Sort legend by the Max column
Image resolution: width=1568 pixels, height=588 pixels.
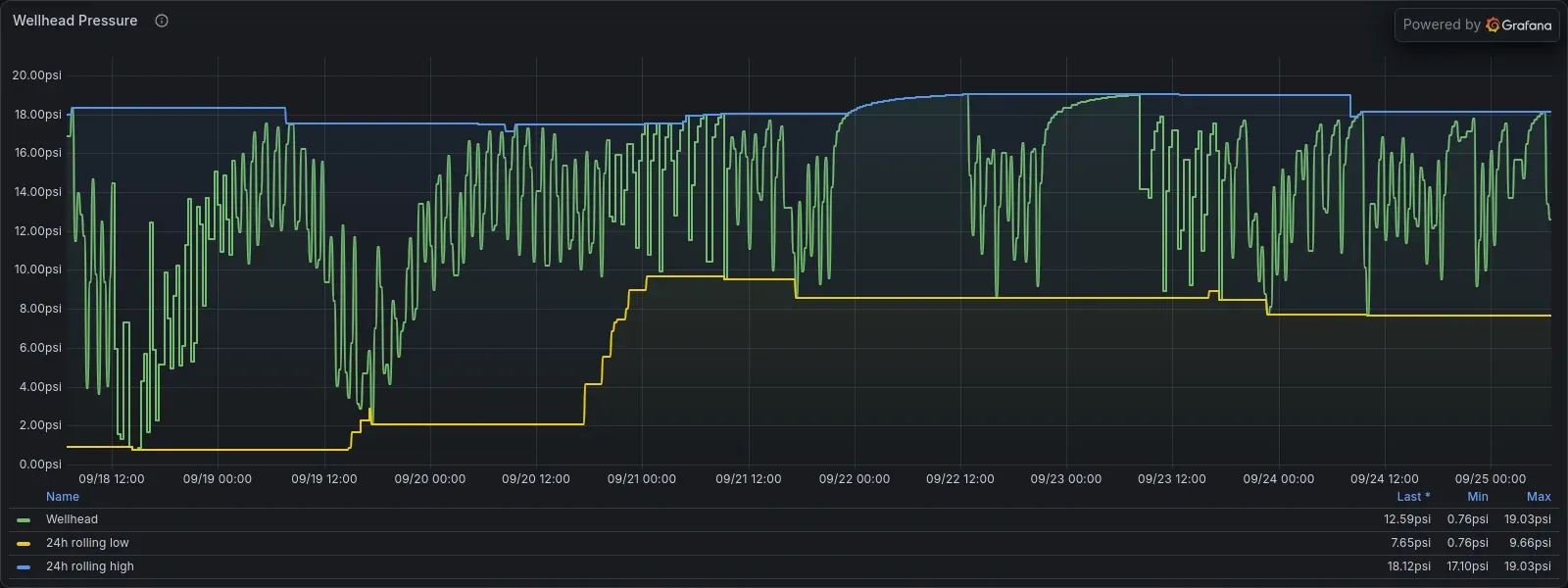tap(1539, 497)
